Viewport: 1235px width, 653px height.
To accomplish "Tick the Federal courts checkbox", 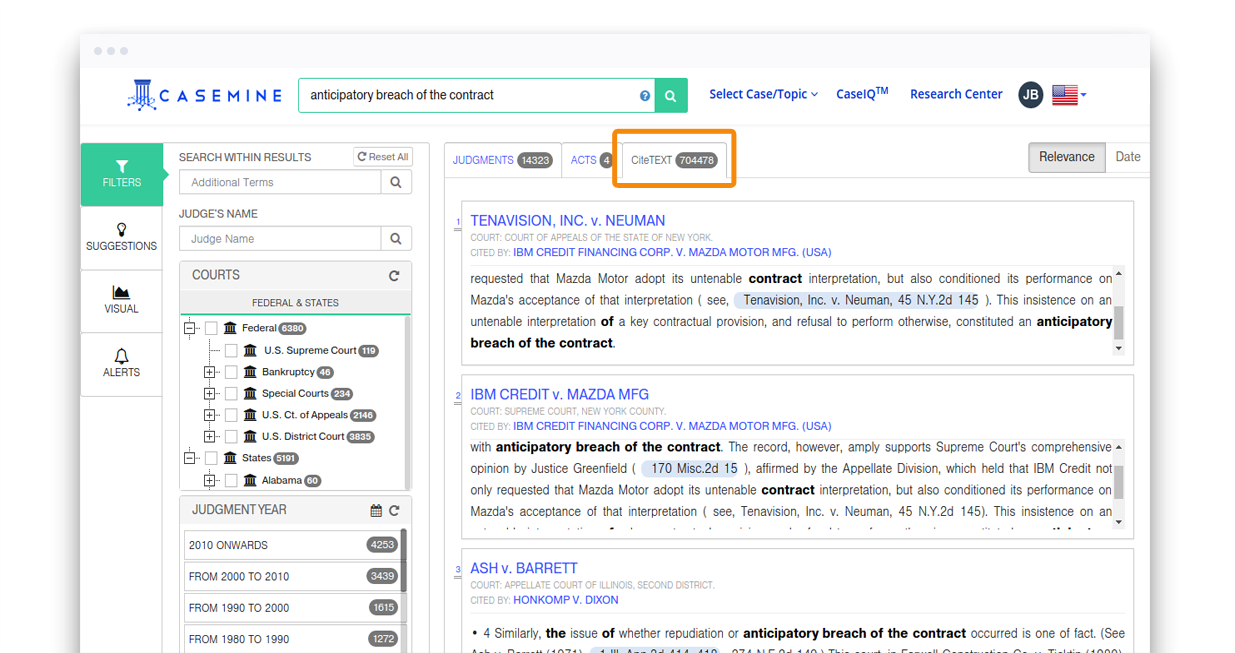I will 211,328.
